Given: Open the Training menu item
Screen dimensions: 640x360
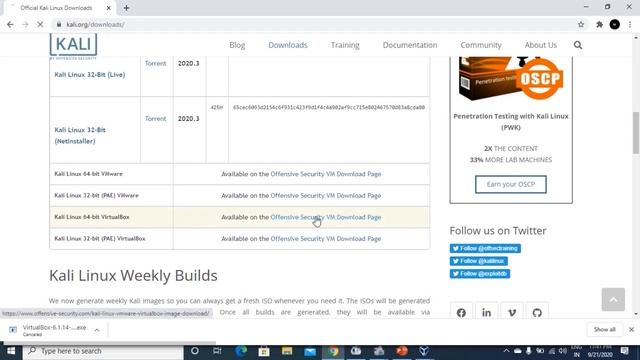Looking at the screenshot, I should 345,45.
